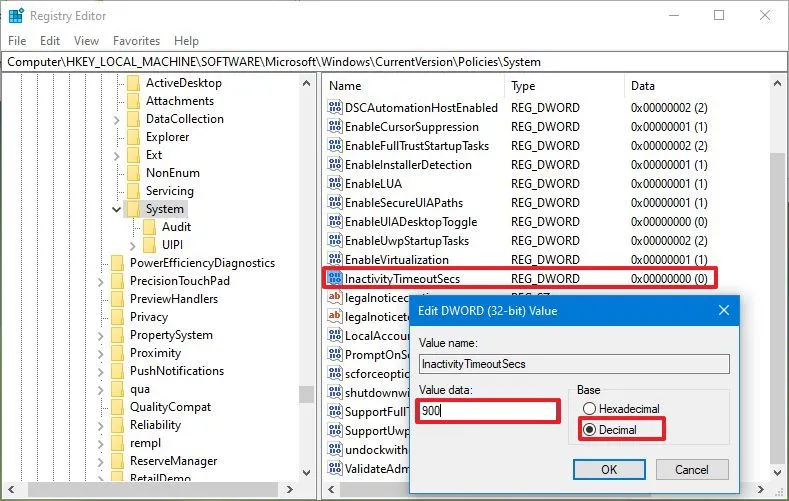Expand the Proximity key
This screenshot has height=501, width=789.
coord(101,354)
